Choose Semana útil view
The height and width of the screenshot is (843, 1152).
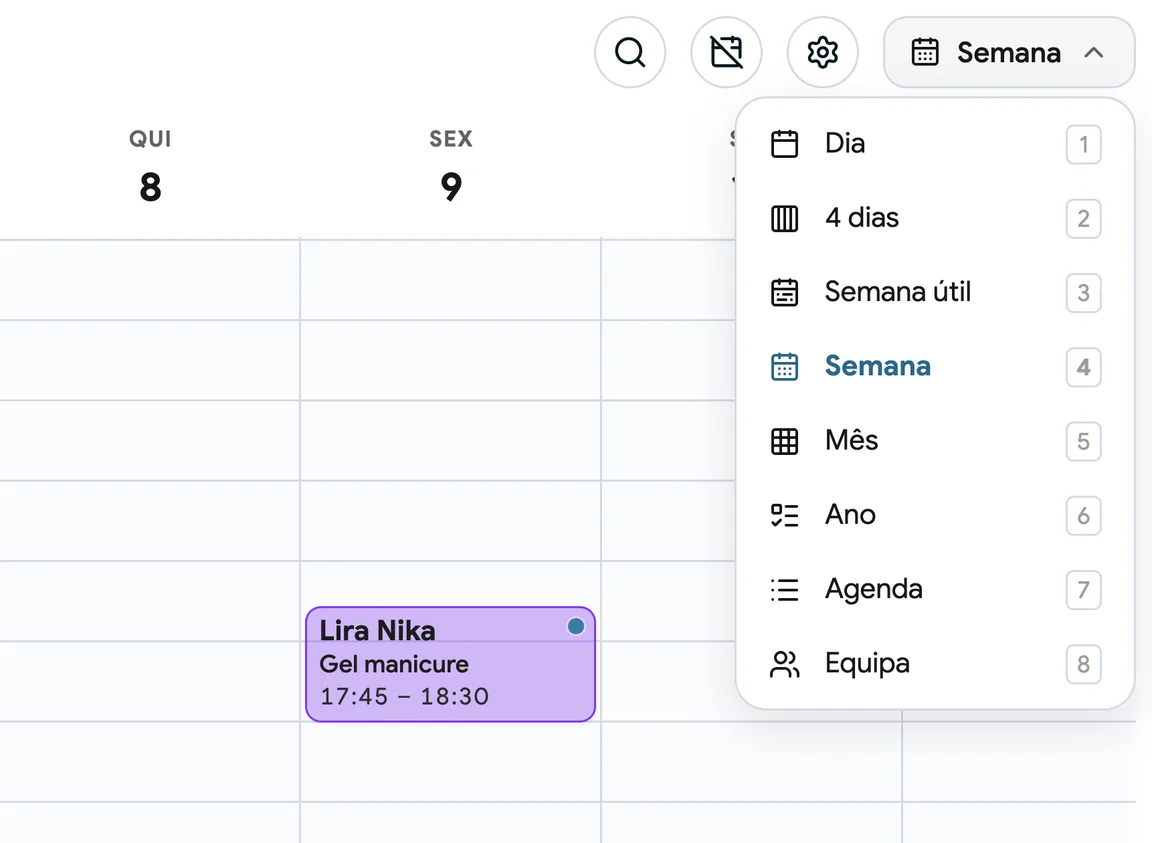tap(935, 293)
